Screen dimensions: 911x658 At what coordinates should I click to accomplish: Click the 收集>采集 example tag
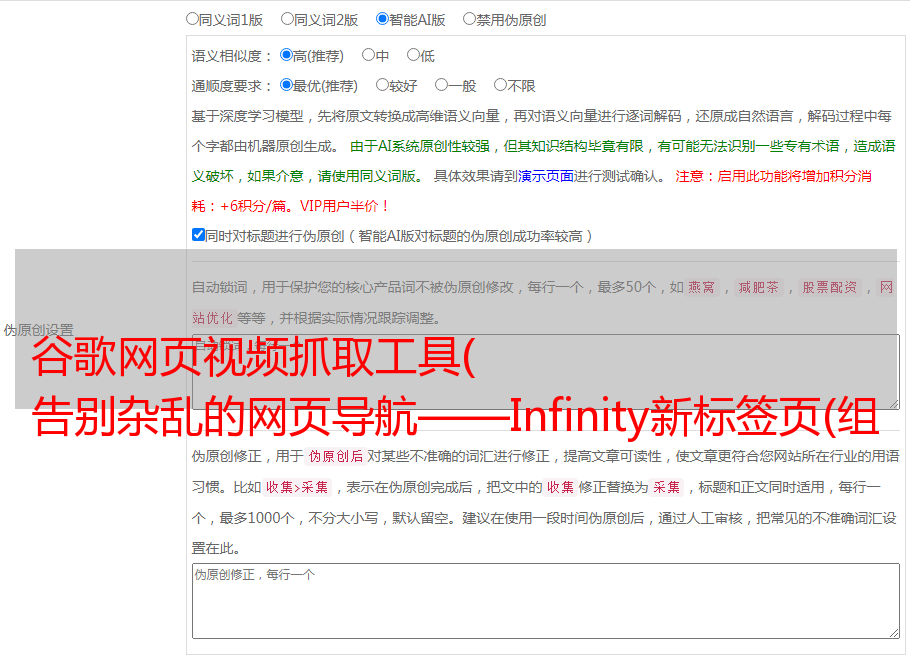point(297,487)
